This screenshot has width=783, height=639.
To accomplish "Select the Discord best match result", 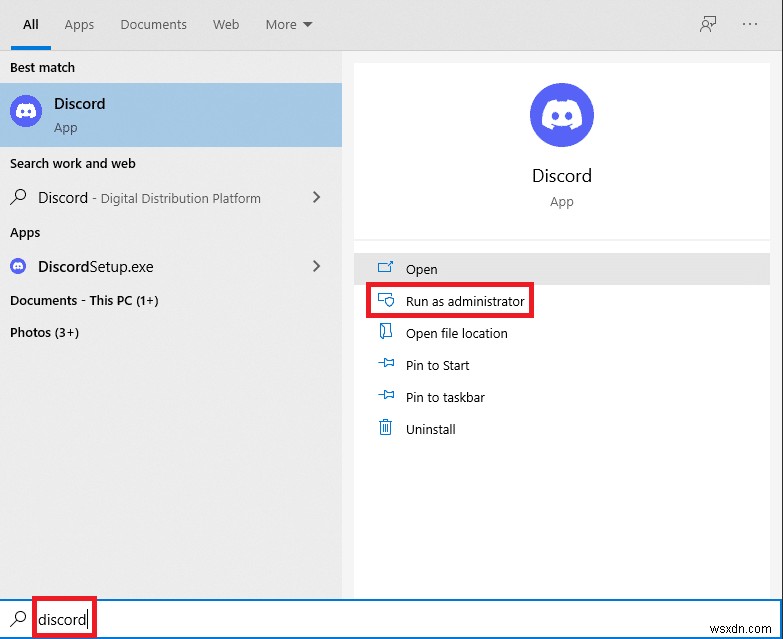I will pos(171,115).
